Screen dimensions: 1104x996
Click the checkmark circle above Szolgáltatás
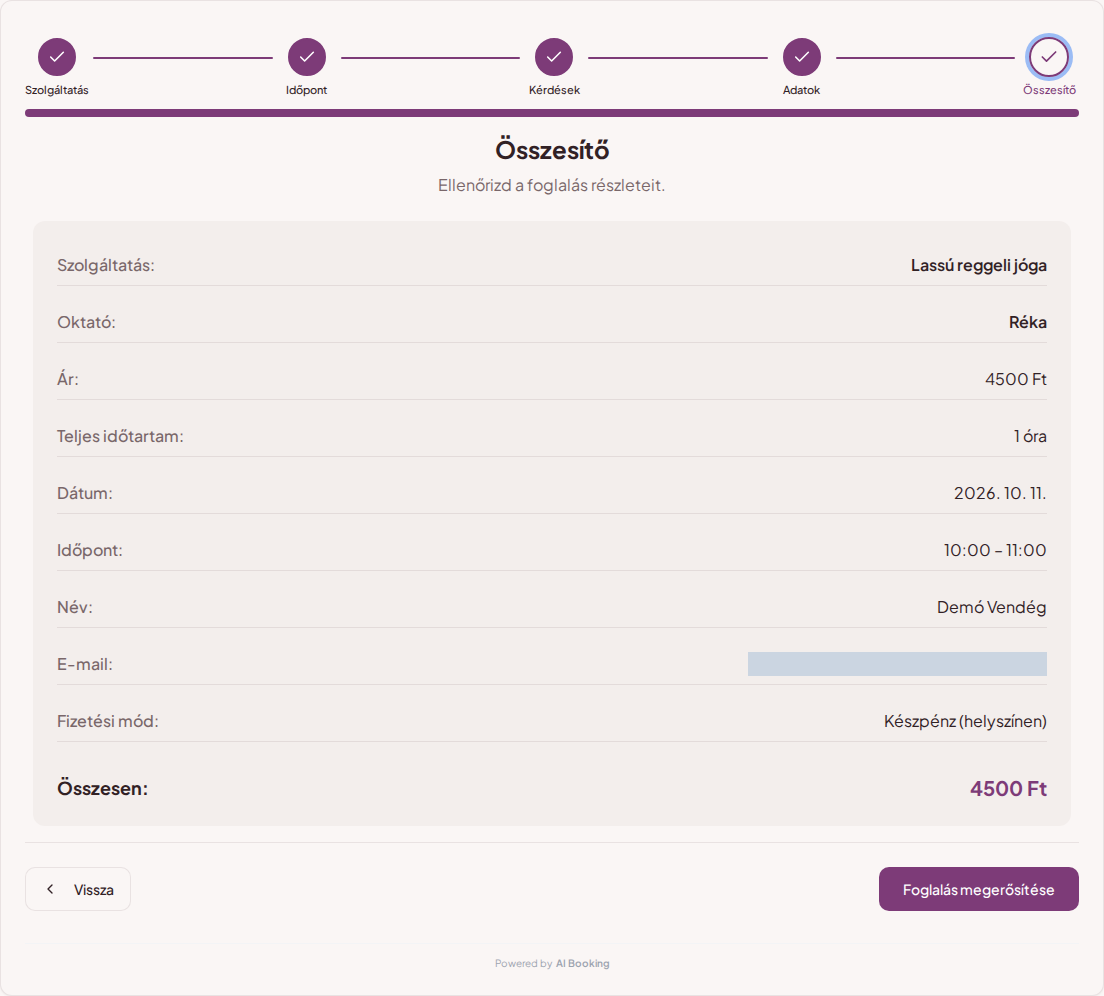tap(57, 57)
